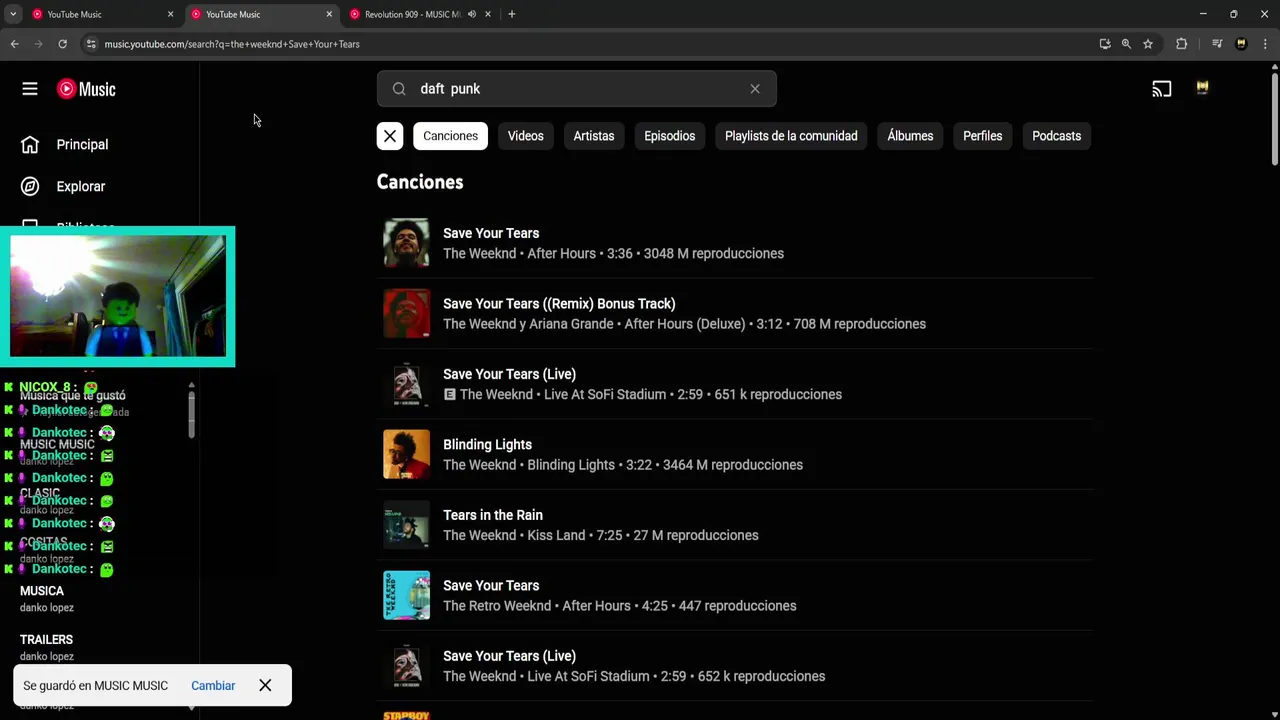
Task: Select the Videos filter chip
Action: 525,136
